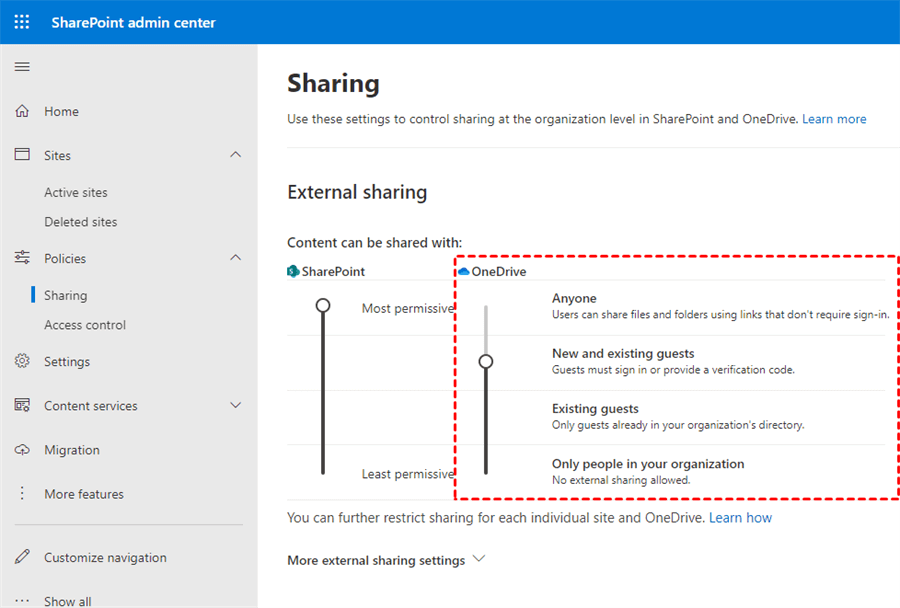Image resolution: width=900 pixels, height=608 pixels.
Task: Click the Home house icon
Action: (x=22, y=111)
